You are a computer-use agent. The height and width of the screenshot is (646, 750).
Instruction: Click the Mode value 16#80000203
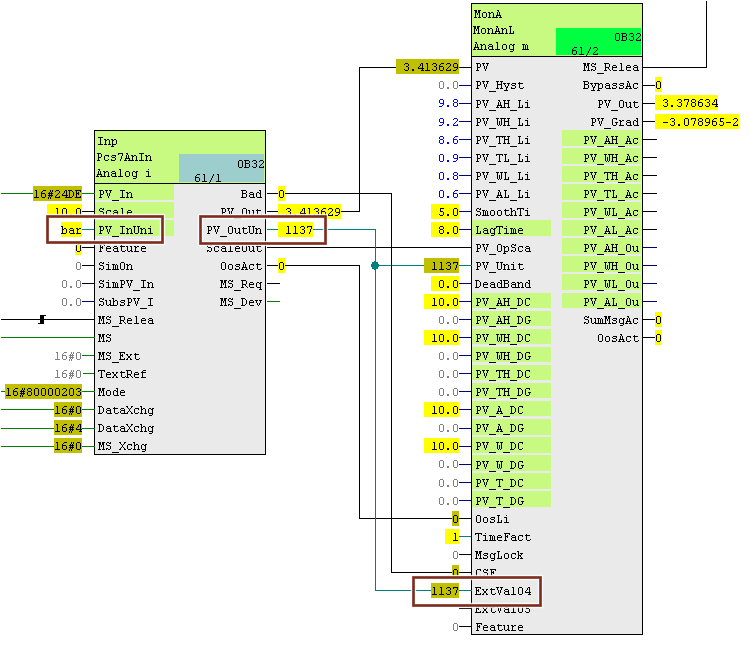(x=44, y=392)
